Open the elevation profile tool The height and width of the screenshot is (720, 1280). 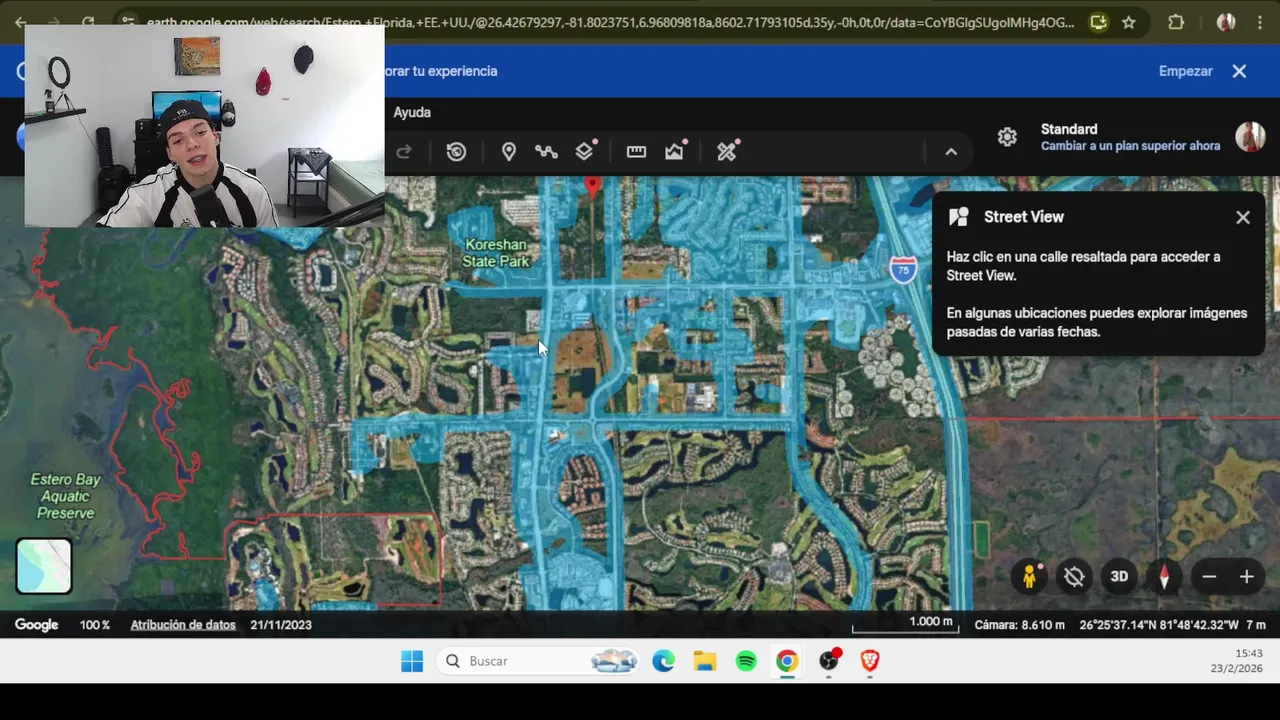point(675,152)
